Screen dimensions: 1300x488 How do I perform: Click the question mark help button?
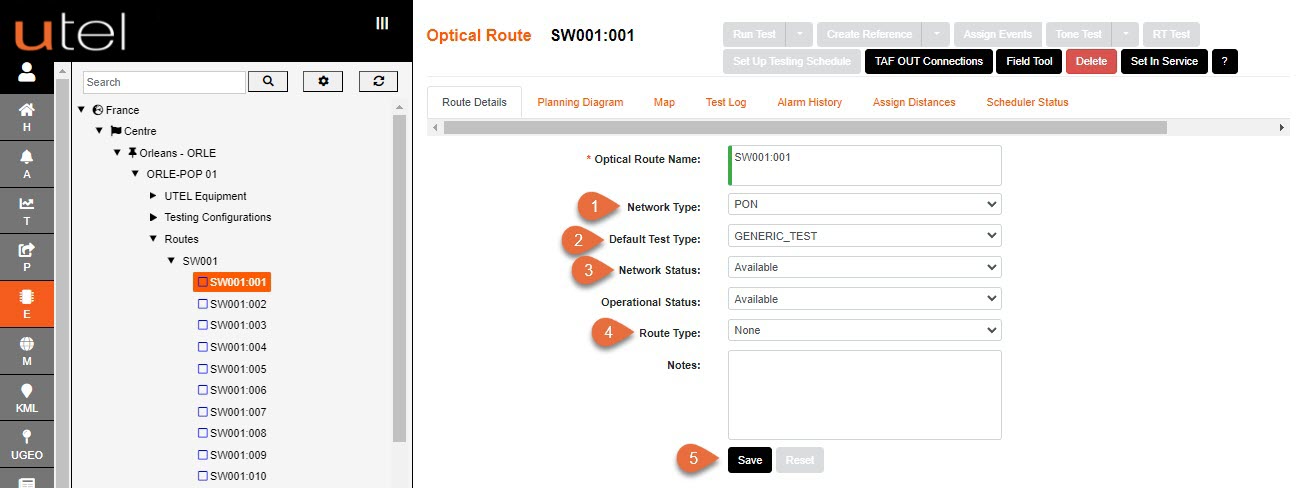1225,61
